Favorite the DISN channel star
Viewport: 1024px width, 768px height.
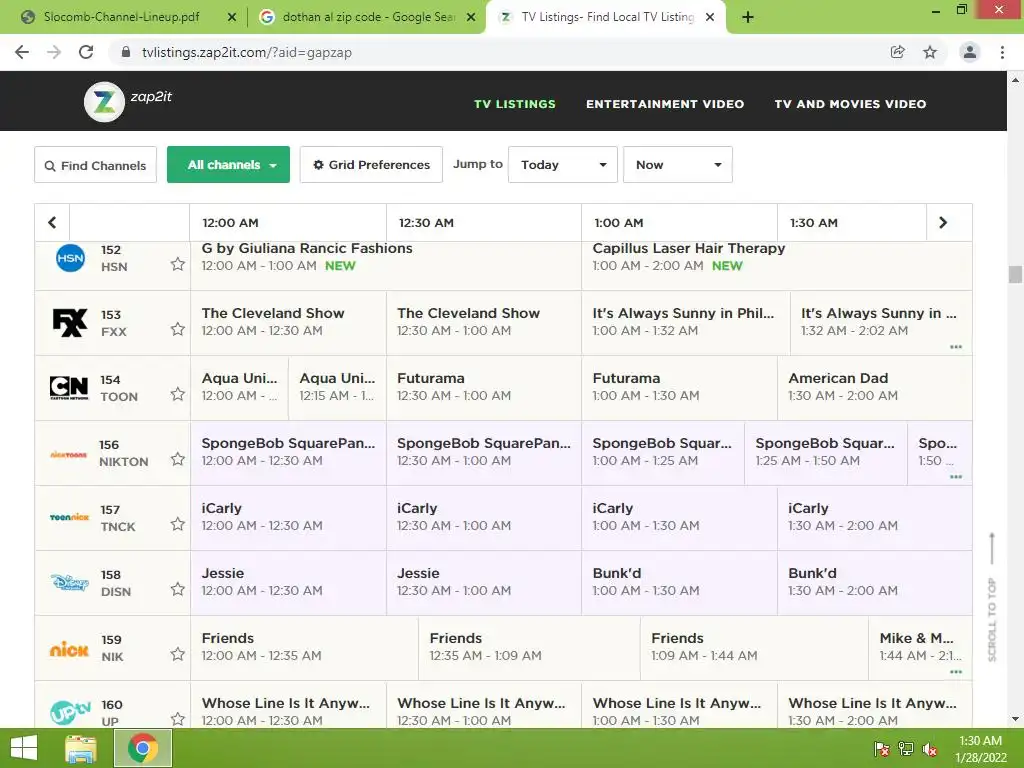[178, 589]
